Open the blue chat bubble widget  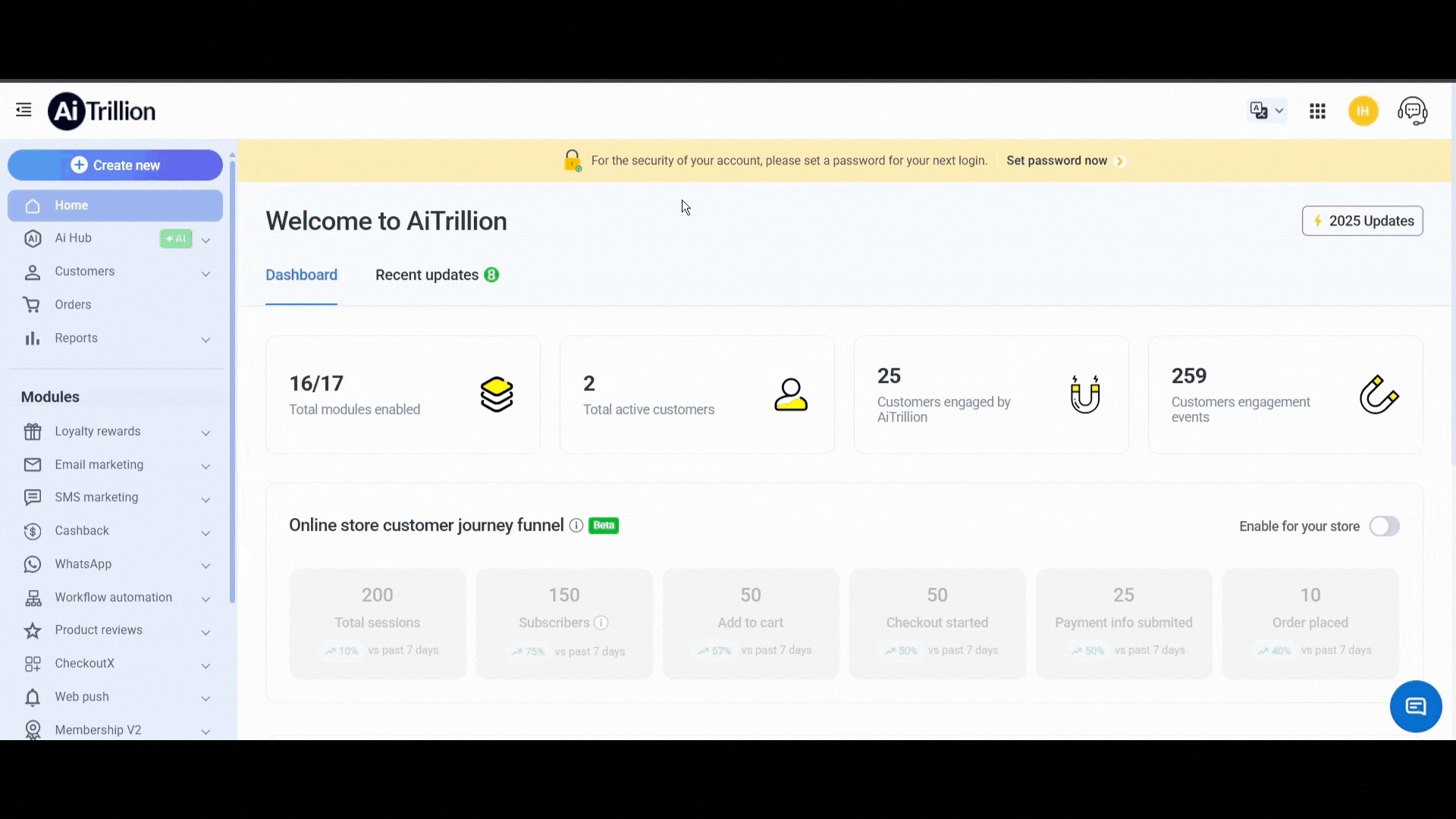point(1415,707)
